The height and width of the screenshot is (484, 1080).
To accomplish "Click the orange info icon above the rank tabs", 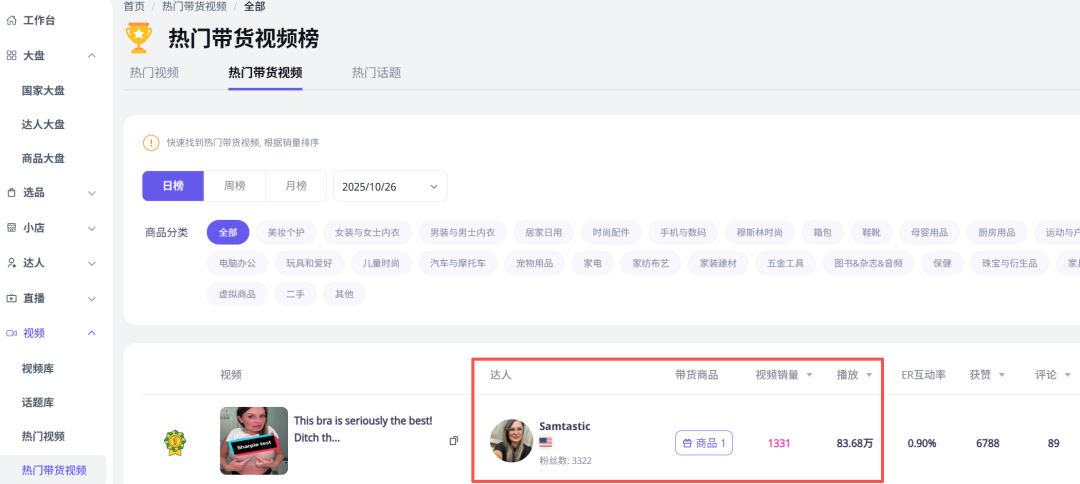I will [x=151, y=143].
